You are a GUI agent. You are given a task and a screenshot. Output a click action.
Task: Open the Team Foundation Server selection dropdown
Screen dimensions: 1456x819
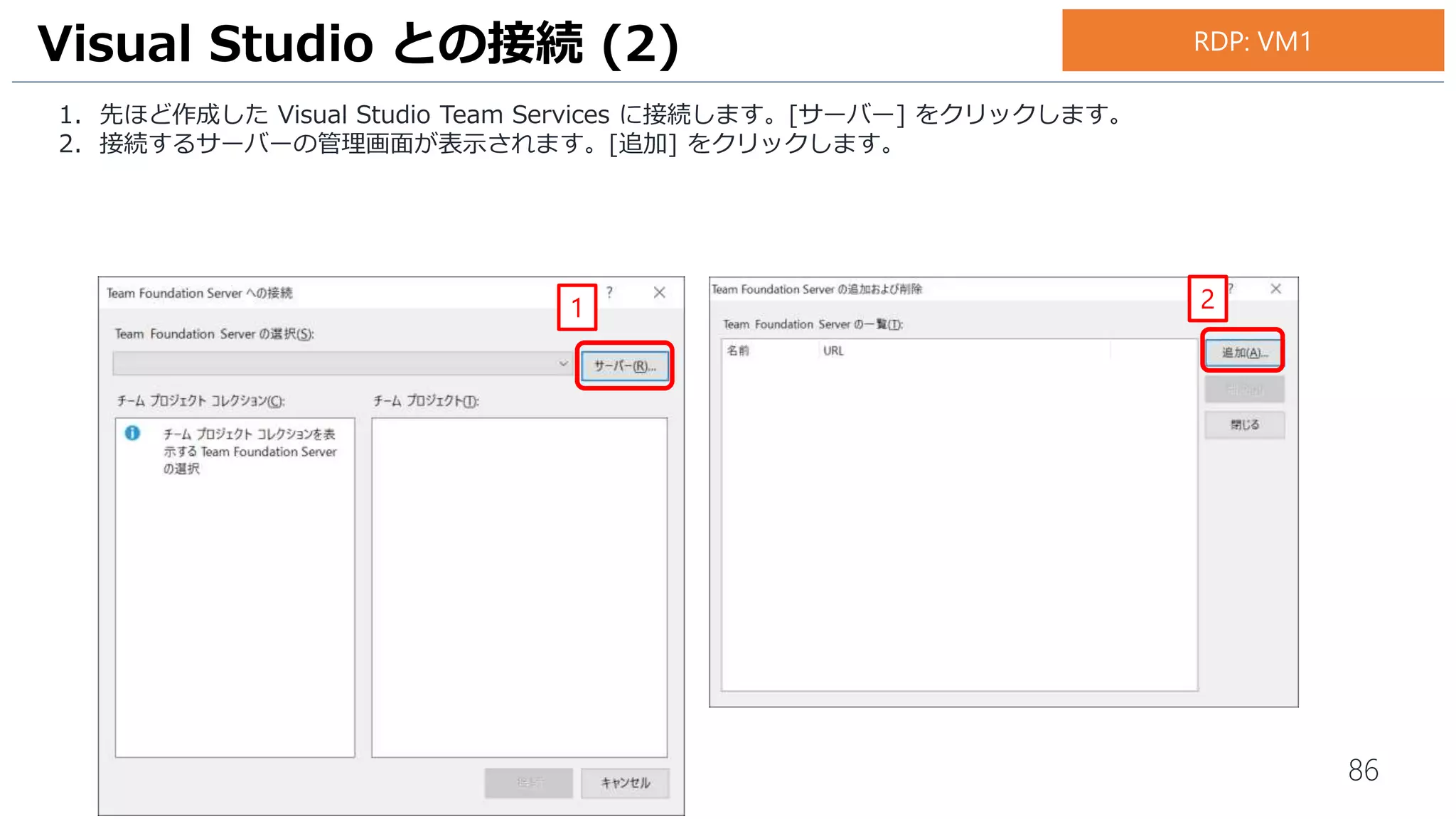(x=342, y=363)
